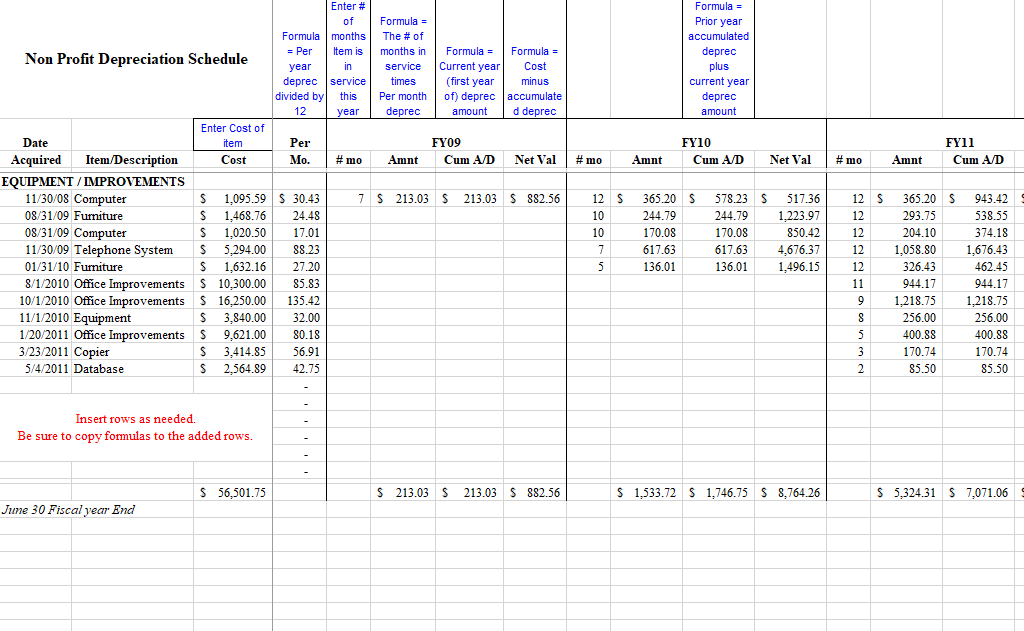Image resolution: width=1024 pixels, height=631 pixels.
Task: Click the per-month value 88.23
Action: (306, 250)
